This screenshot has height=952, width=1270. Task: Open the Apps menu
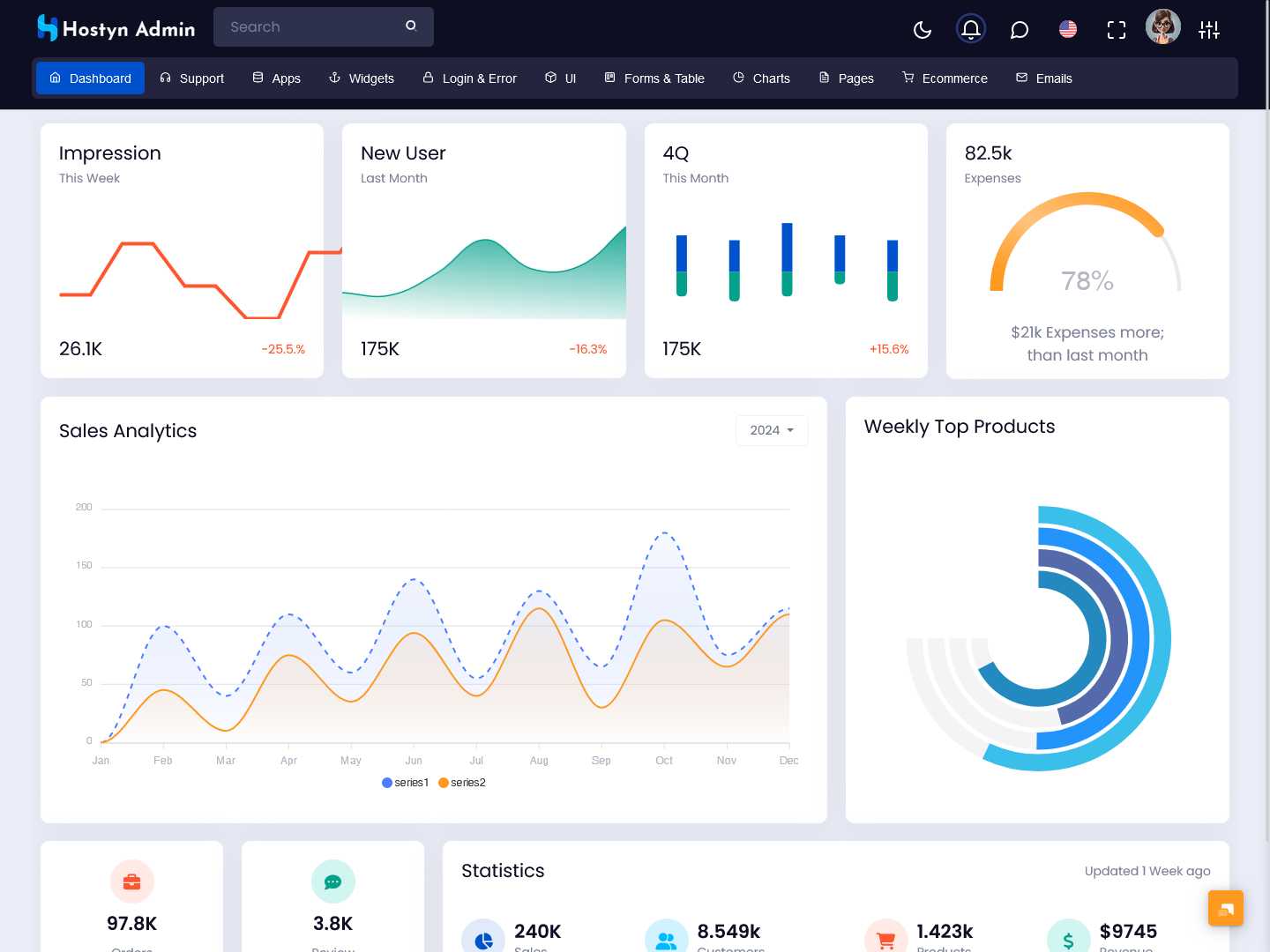click(x=276, y=78)
